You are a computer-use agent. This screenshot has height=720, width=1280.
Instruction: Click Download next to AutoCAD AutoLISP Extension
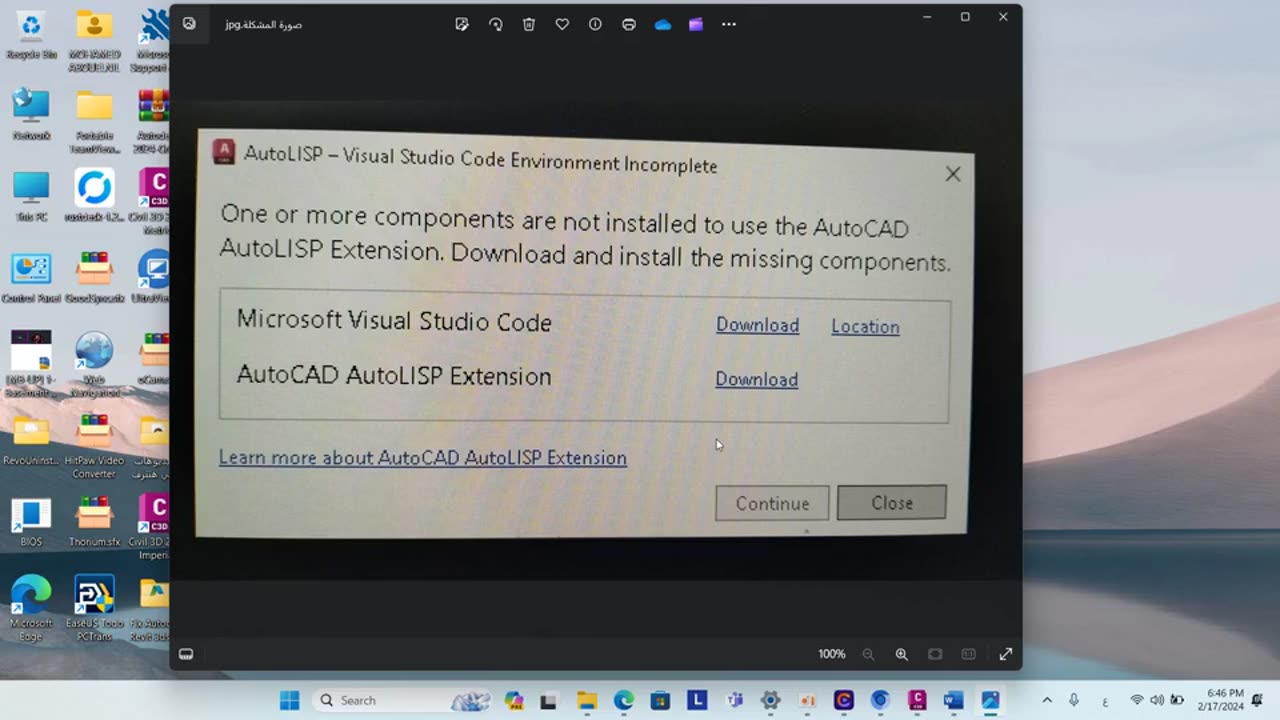[x=756, y=379]
